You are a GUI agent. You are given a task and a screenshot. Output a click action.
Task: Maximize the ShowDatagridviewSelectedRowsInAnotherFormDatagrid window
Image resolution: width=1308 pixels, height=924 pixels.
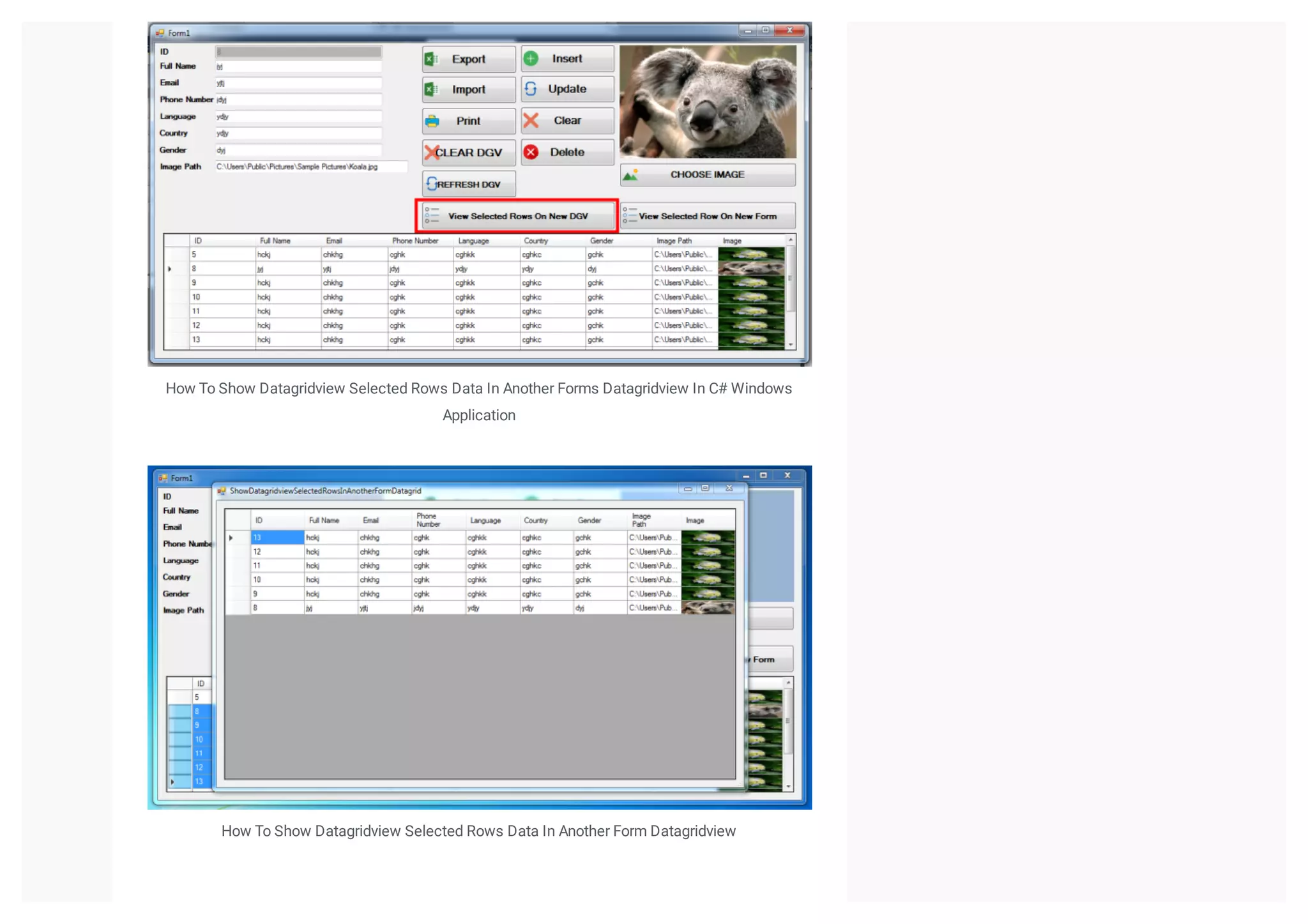[705, 489]
